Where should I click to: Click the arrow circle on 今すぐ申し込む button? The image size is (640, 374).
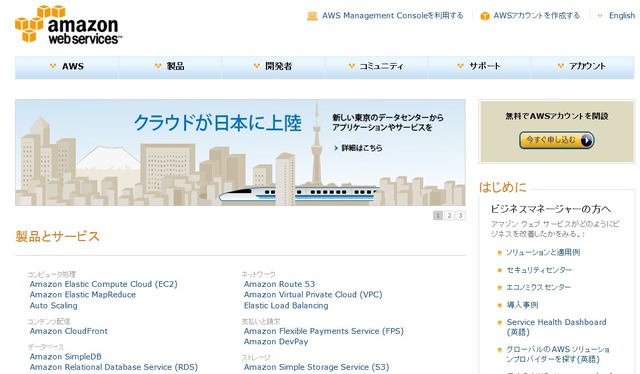coord(586,141)
